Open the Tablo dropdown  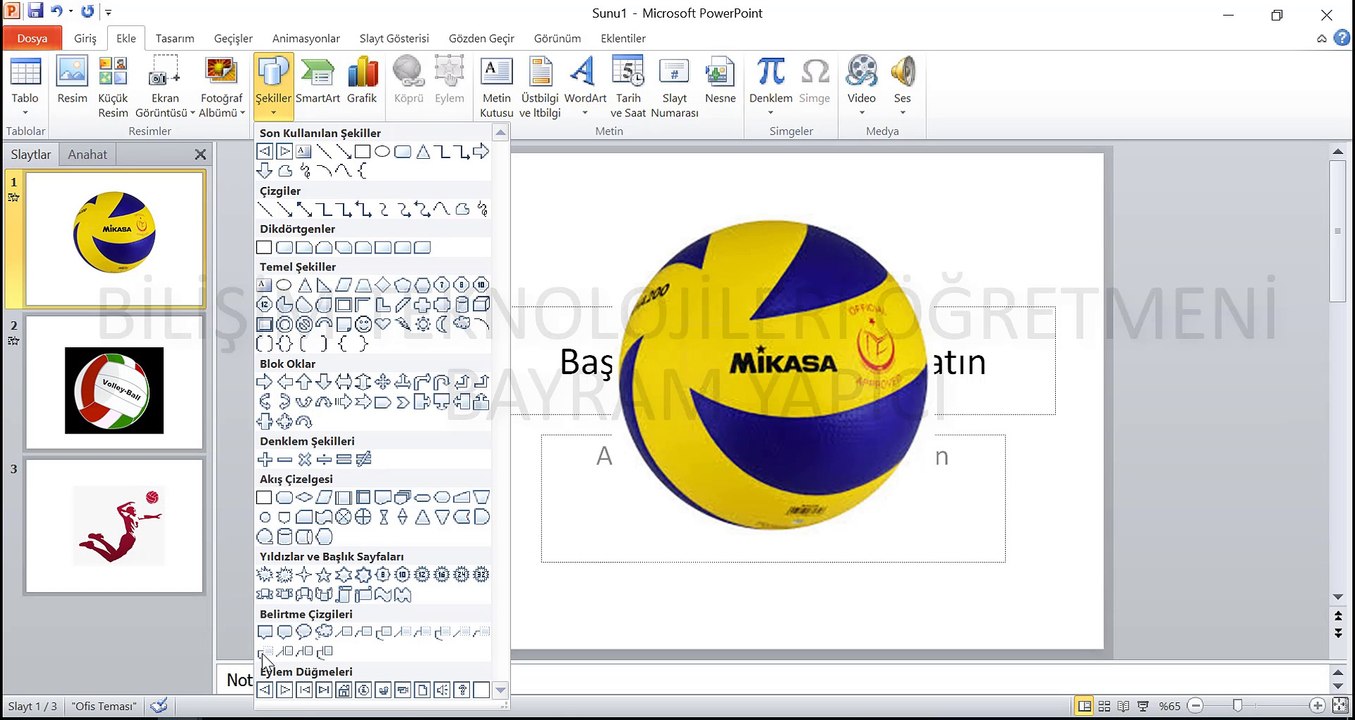click(25, 87)
